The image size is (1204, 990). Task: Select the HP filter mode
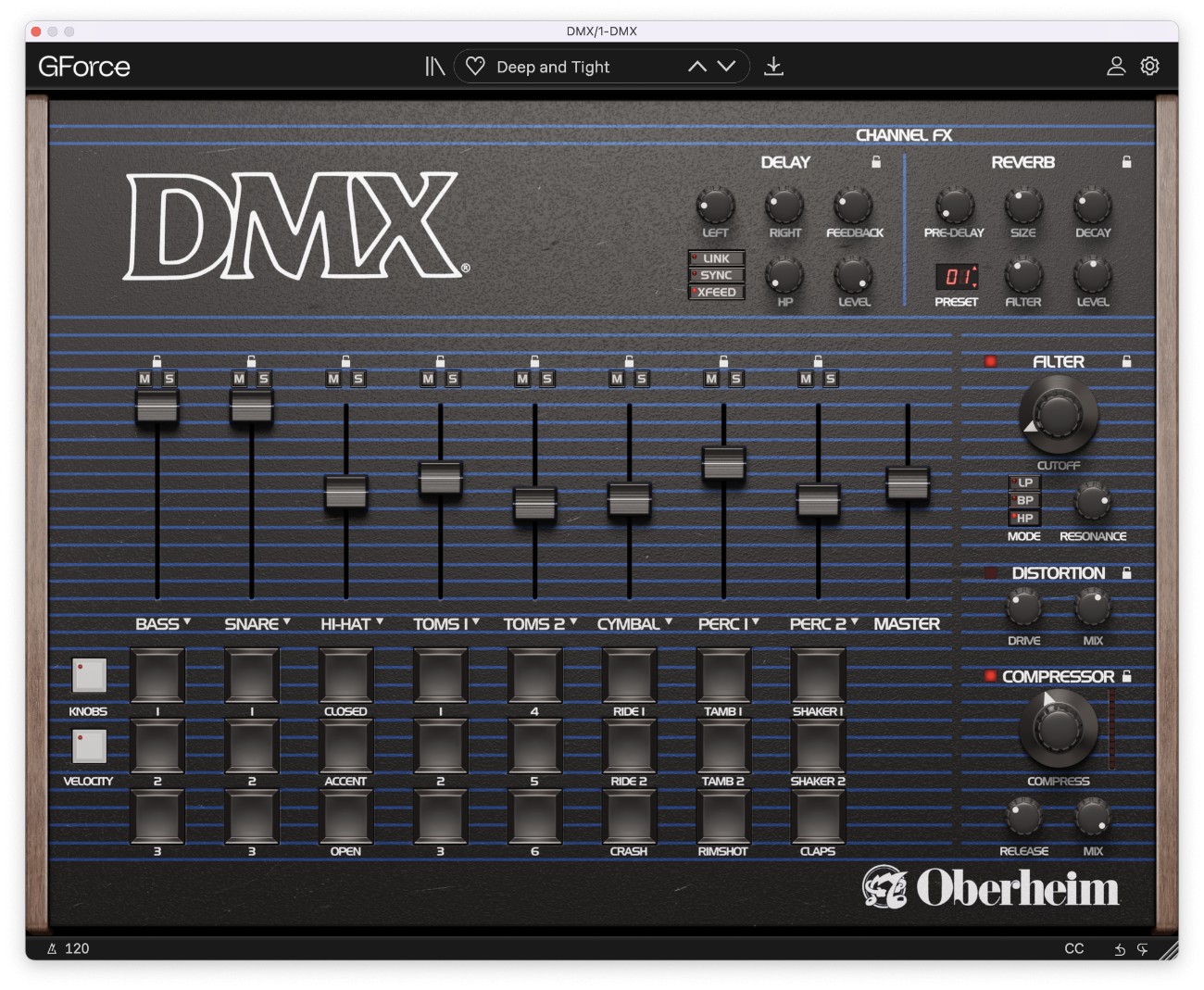1023,518
